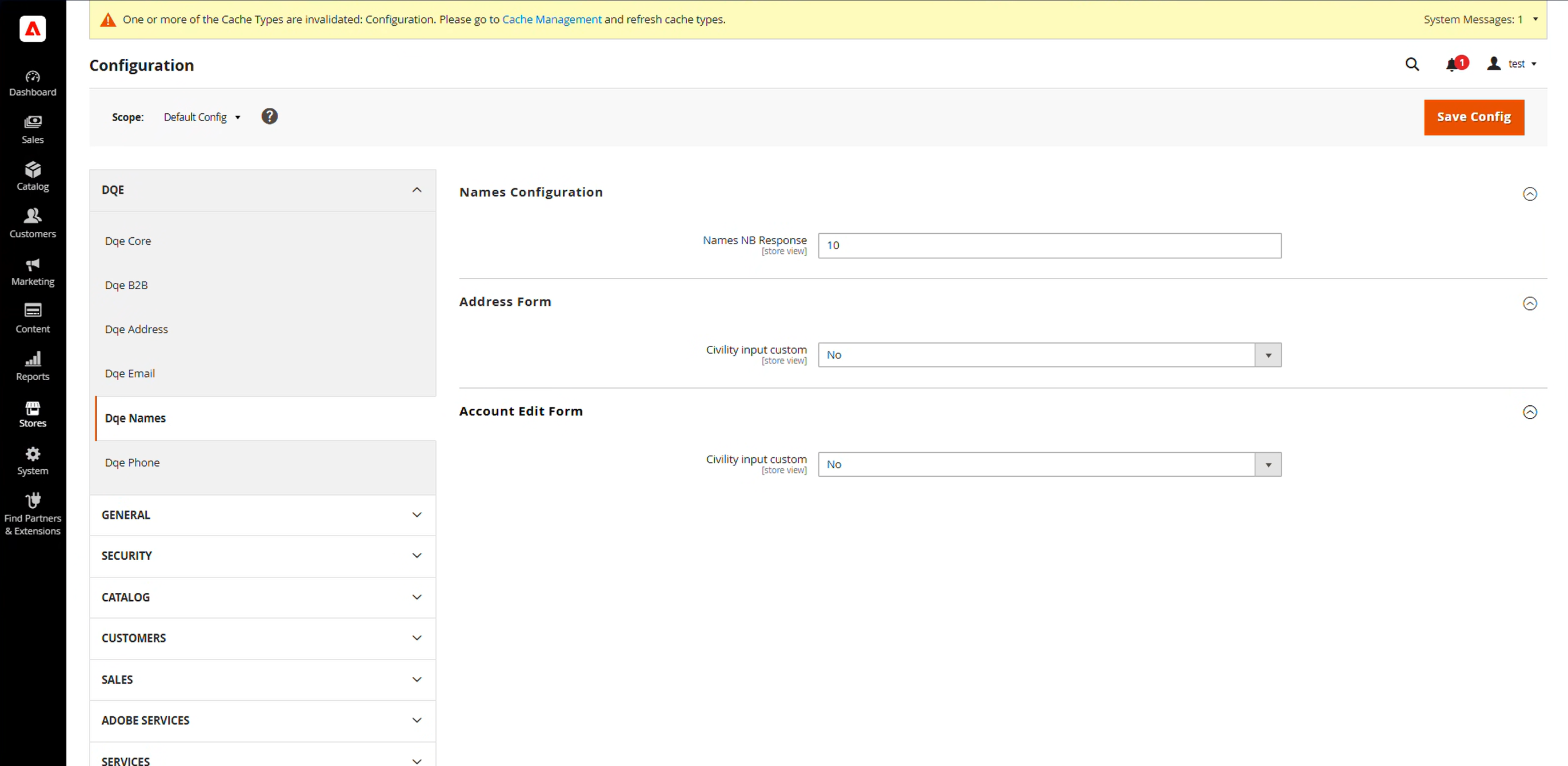
Task: Select the Dqe Phone tab
Action: (x=132, y=463)
